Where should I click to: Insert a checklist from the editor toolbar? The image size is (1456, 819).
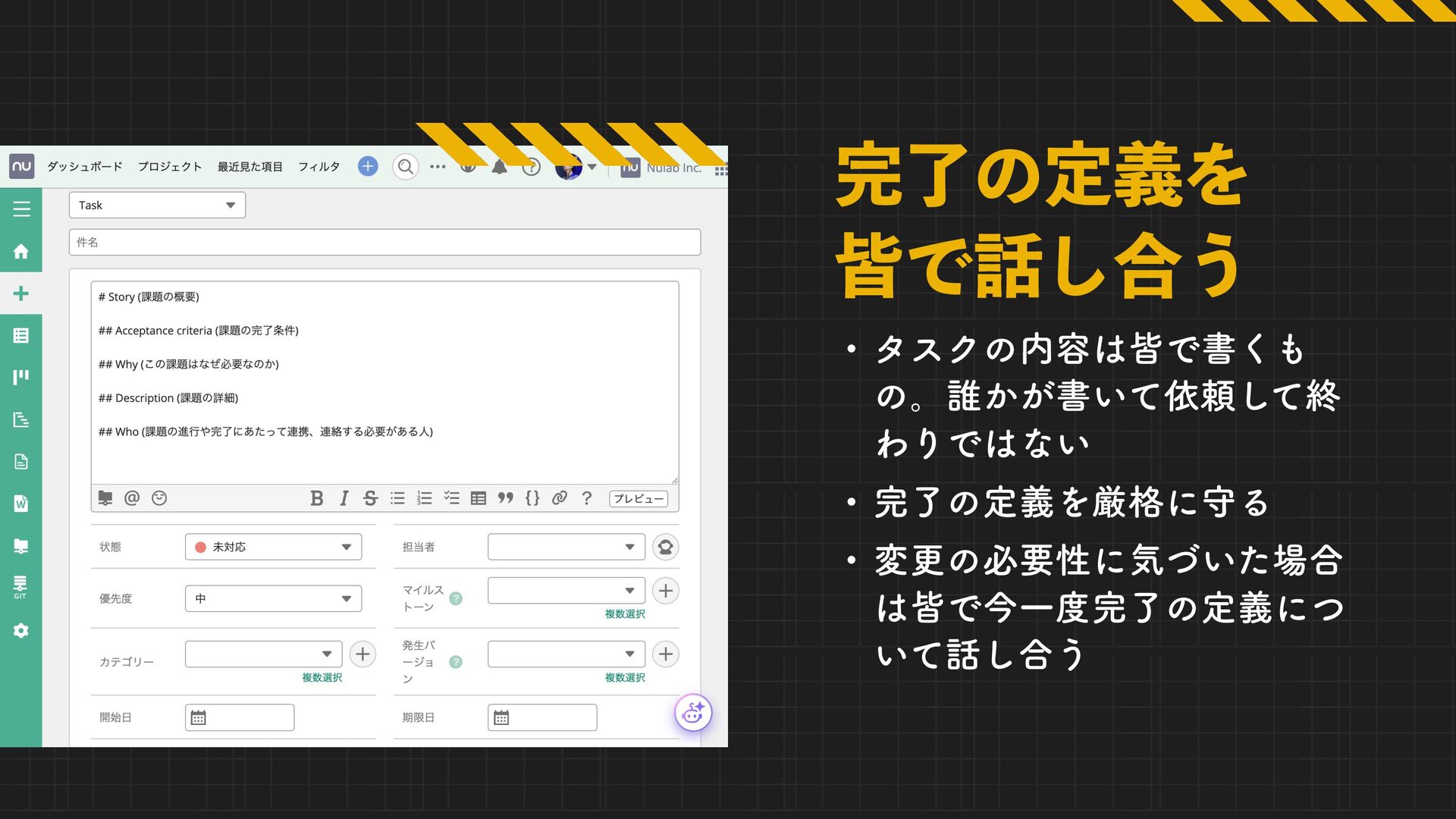click(x=451, y=498)
